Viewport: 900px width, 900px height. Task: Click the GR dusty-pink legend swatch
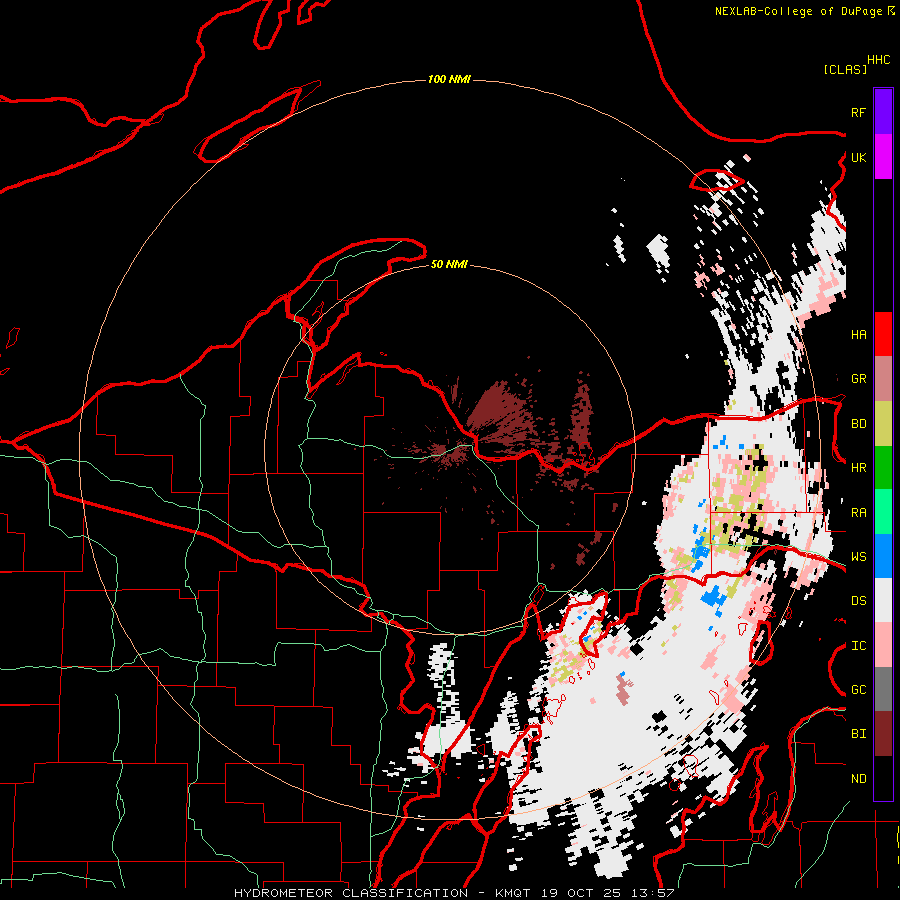click(x=883, y=379)
